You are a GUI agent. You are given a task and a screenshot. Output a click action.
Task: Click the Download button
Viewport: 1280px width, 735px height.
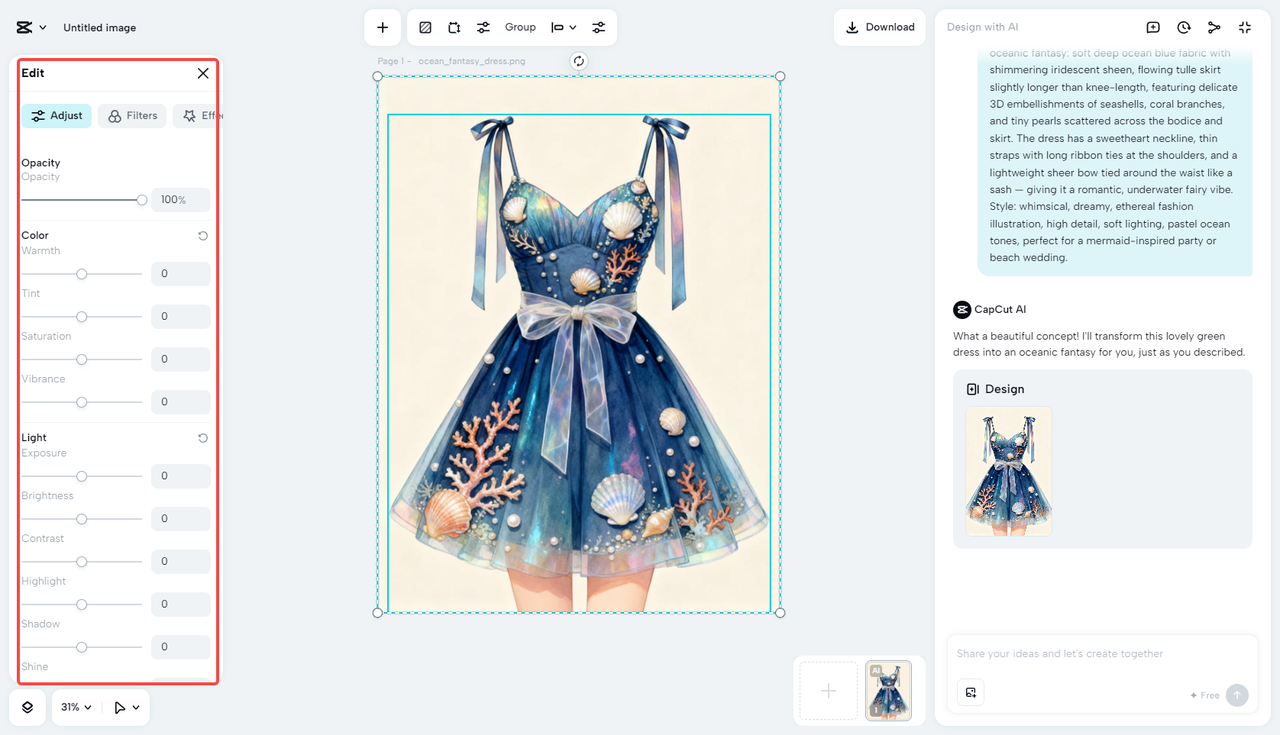pos(879,27)
